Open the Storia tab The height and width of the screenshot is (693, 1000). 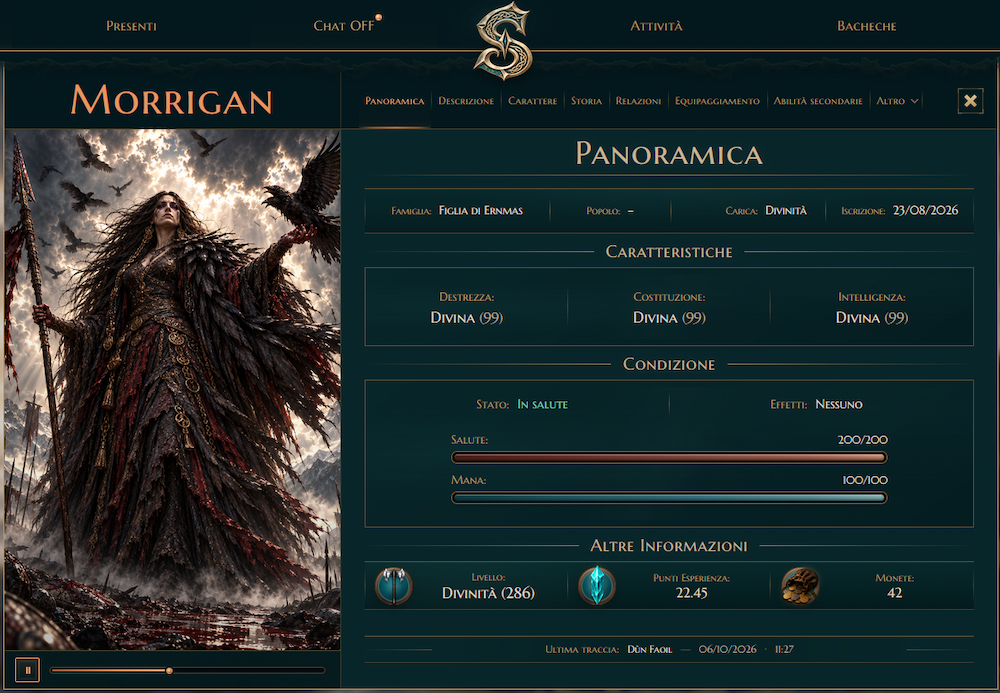[x=586, y=101]
